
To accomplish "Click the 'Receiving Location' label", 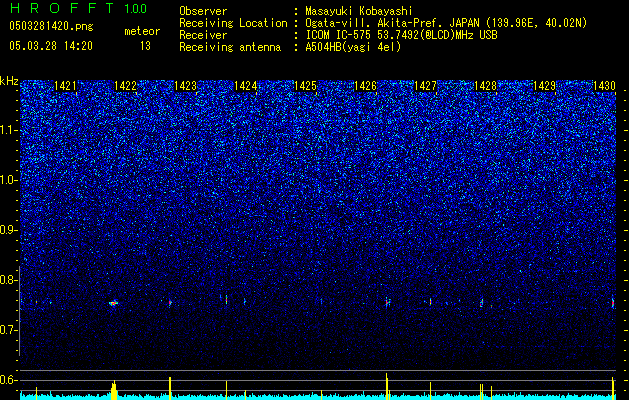I will (233, 23).
